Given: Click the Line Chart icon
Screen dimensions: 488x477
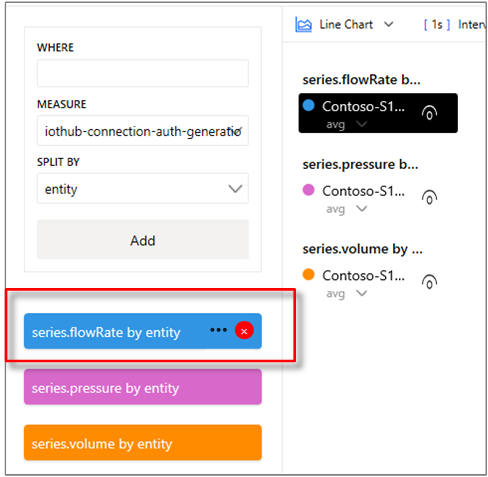Looking at the screenshot, I should (x=303, y=25).
